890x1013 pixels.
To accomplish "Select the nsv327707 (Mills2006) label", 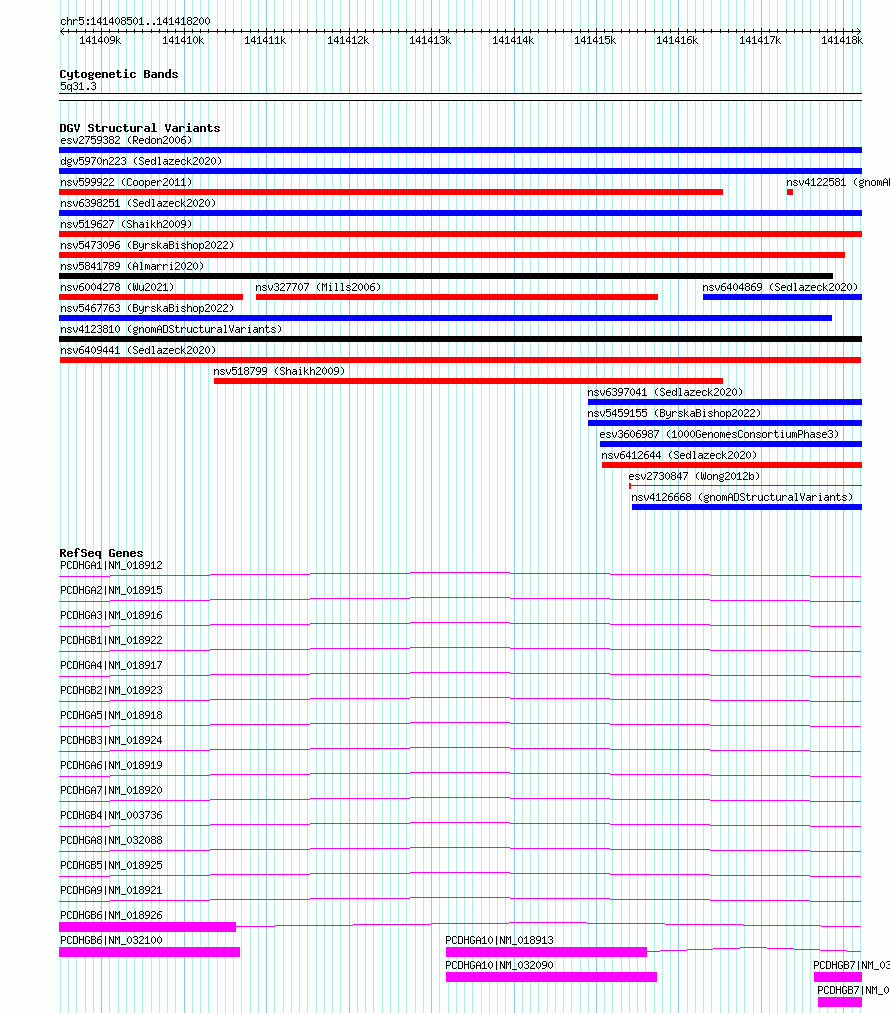I will [x=318, y=287].
